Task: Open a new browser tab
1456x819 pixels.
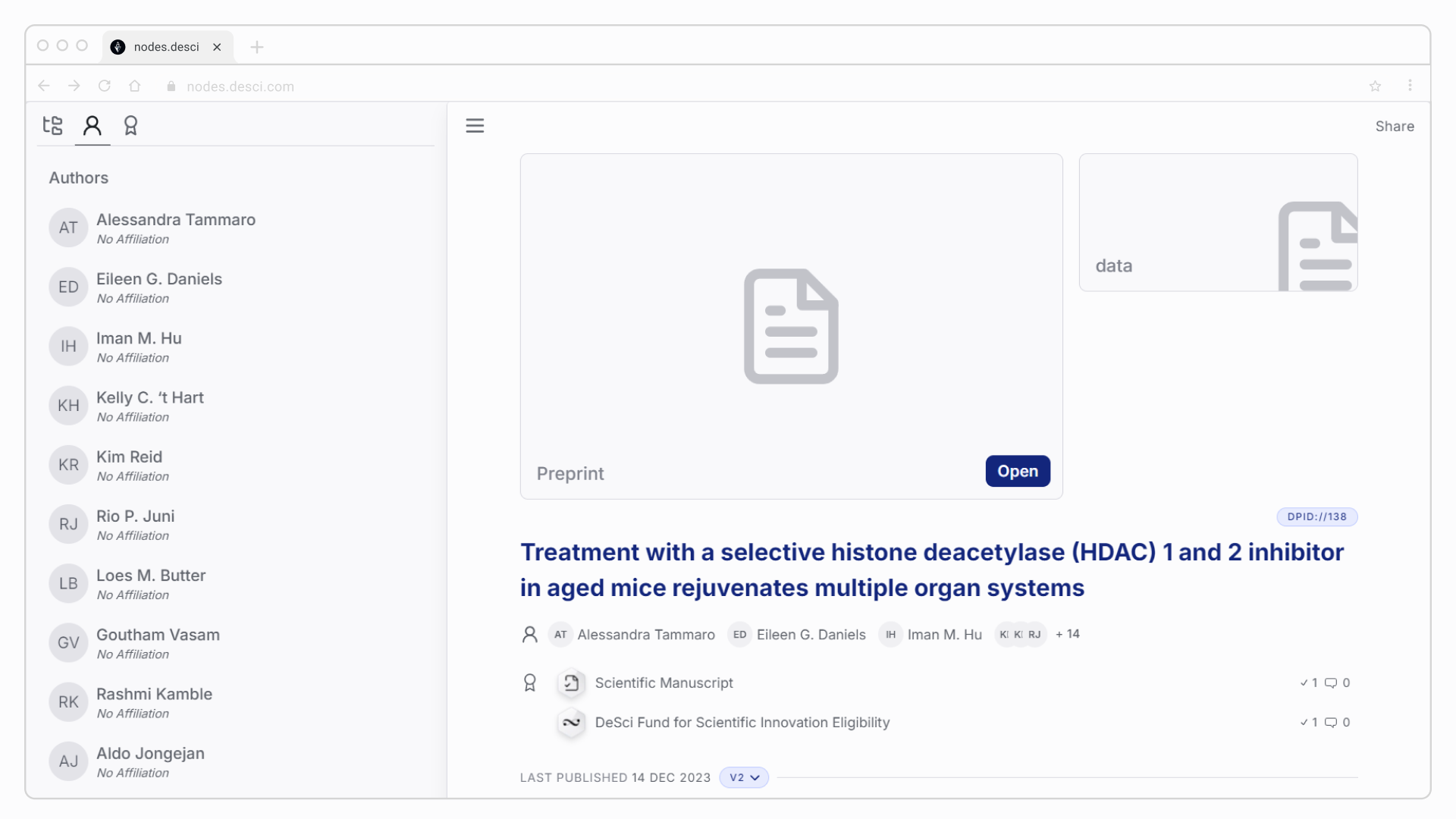Action: [x=257, y=47]
